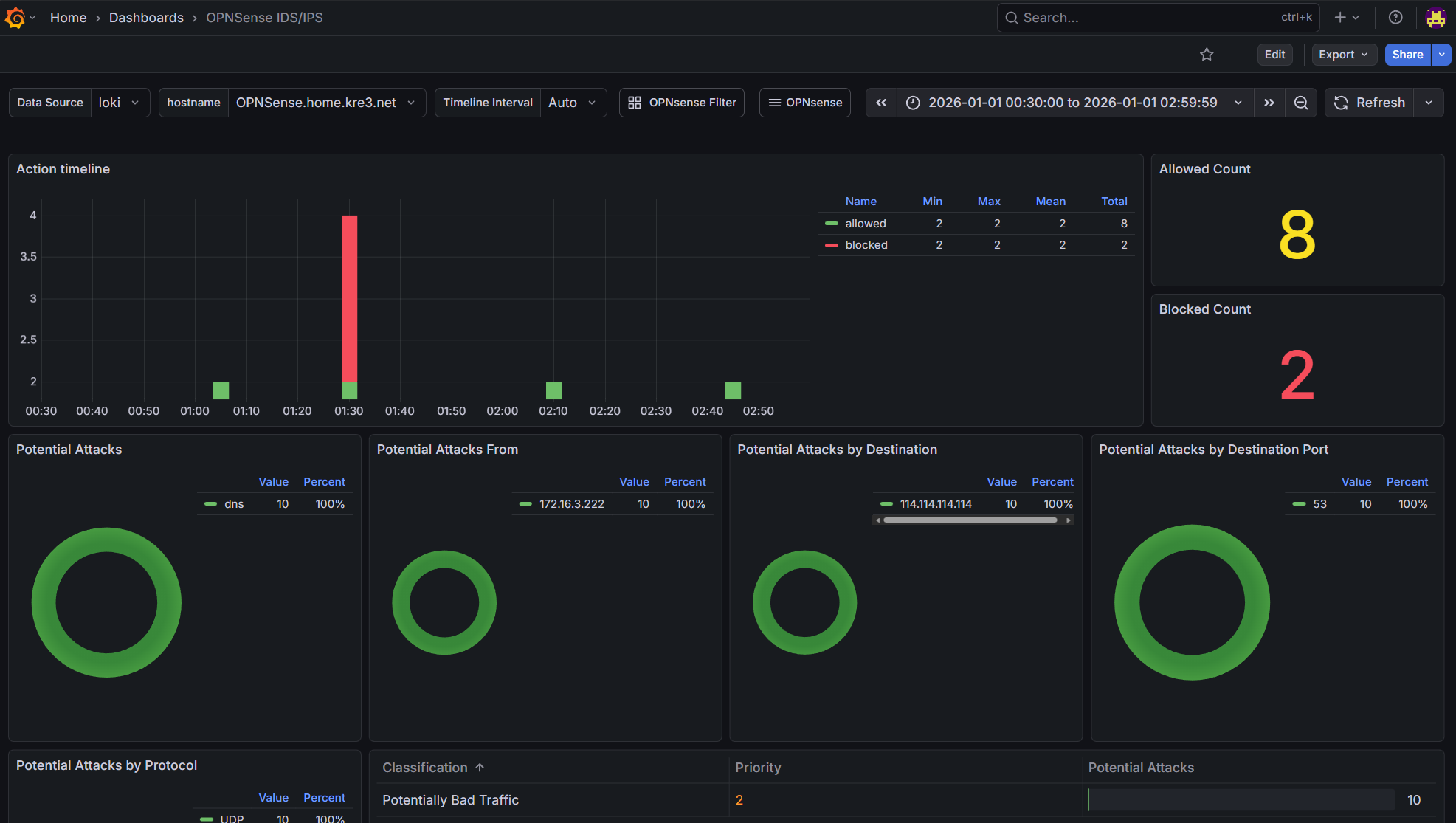Open the help question mark icon

[1395, 18]
